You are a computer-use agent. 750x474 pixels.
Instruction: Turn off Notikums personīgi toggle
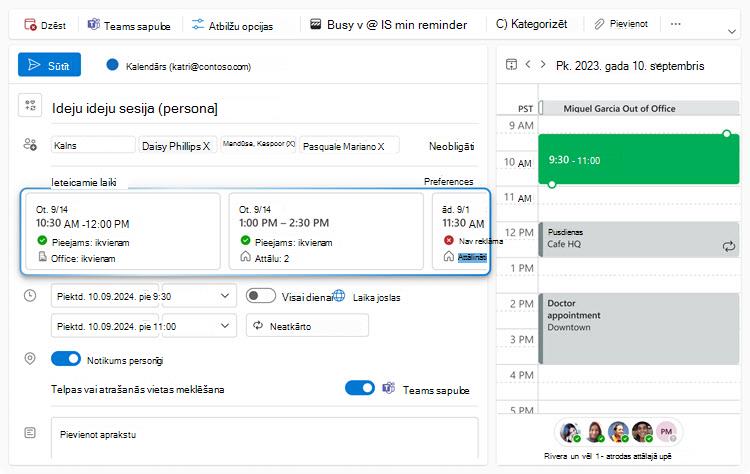66,359
